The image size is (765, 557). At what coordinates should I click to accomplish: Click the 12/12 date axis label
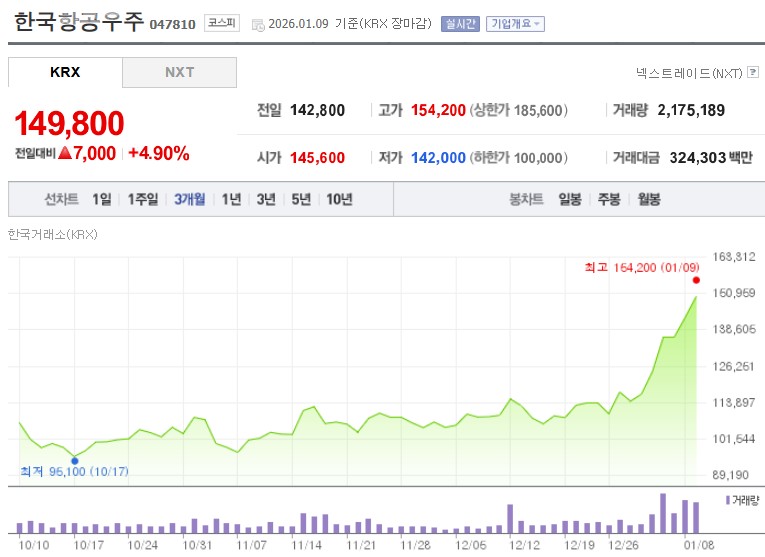tap(524, 545)
